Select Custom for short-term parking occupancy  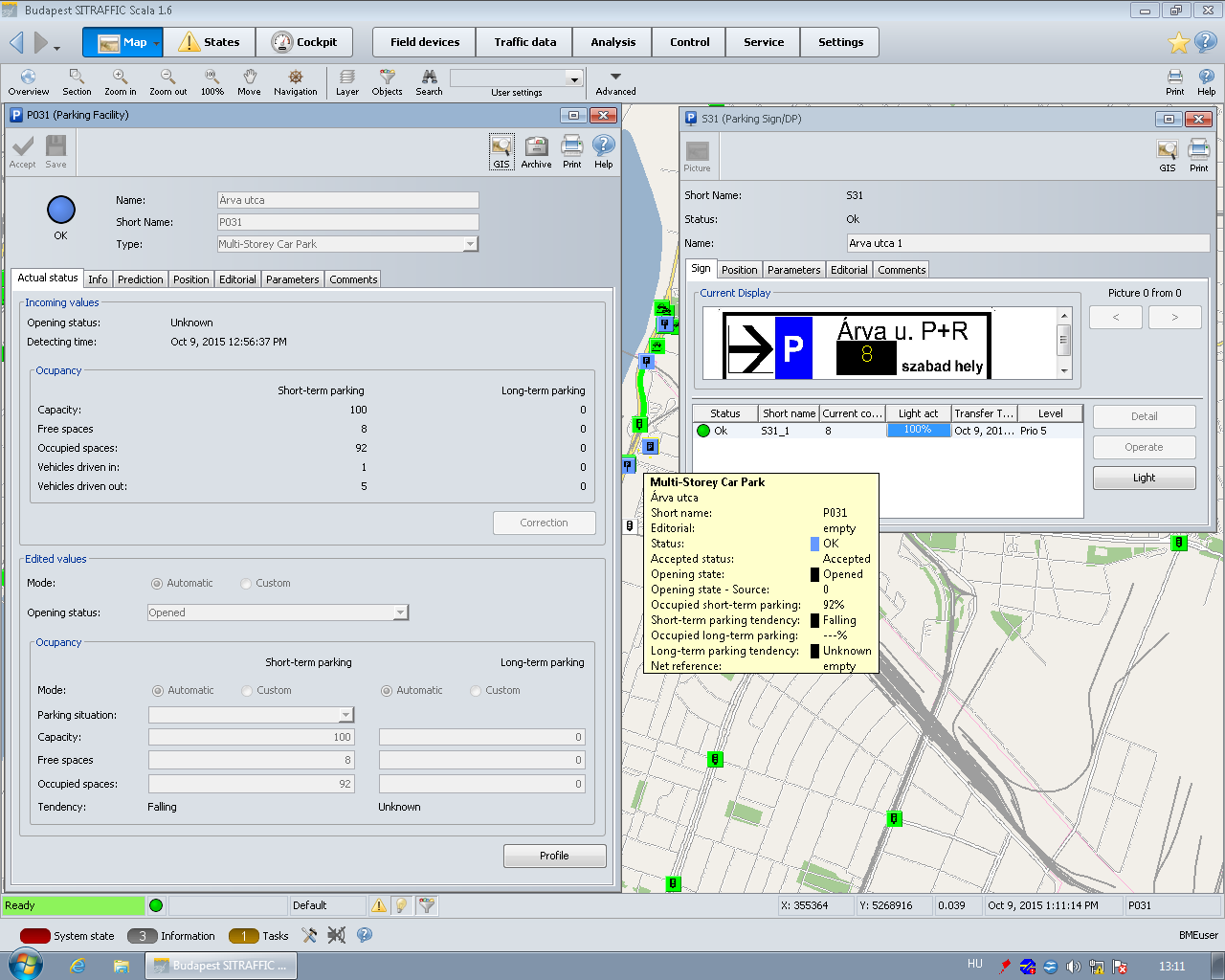[x=248, y=691]
